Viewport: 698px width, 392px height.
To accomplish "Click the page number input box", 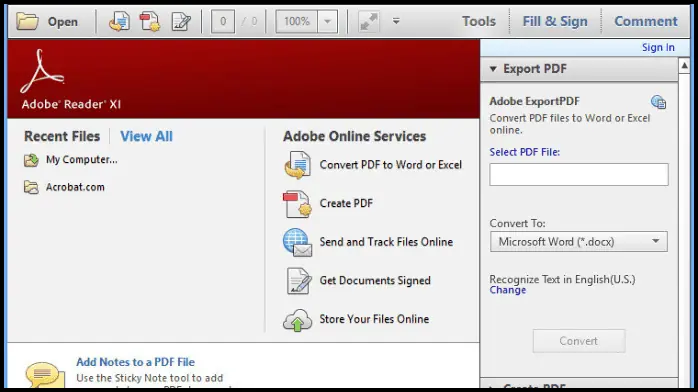I will [223, 21].
